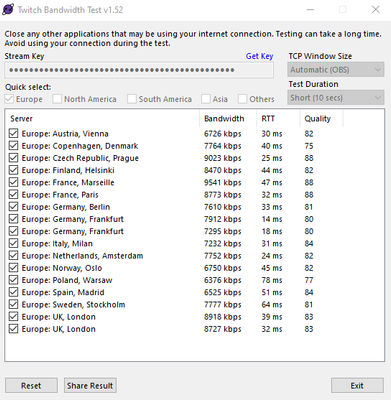This screenshot has height=400, width=391.
Task: Uncheck the Finland, Helsinki server
Action: point(13,170)
